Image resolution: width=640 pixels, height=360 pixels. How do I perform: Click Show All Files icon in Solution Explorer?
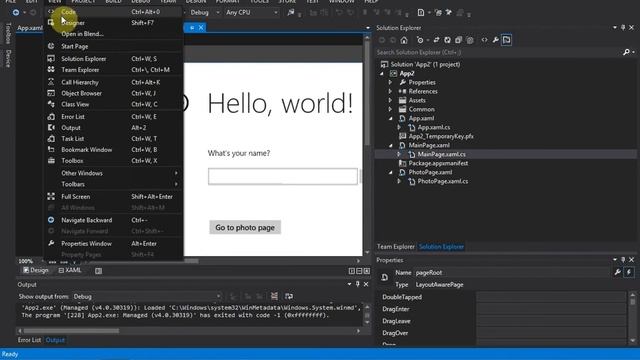(470, 40)
